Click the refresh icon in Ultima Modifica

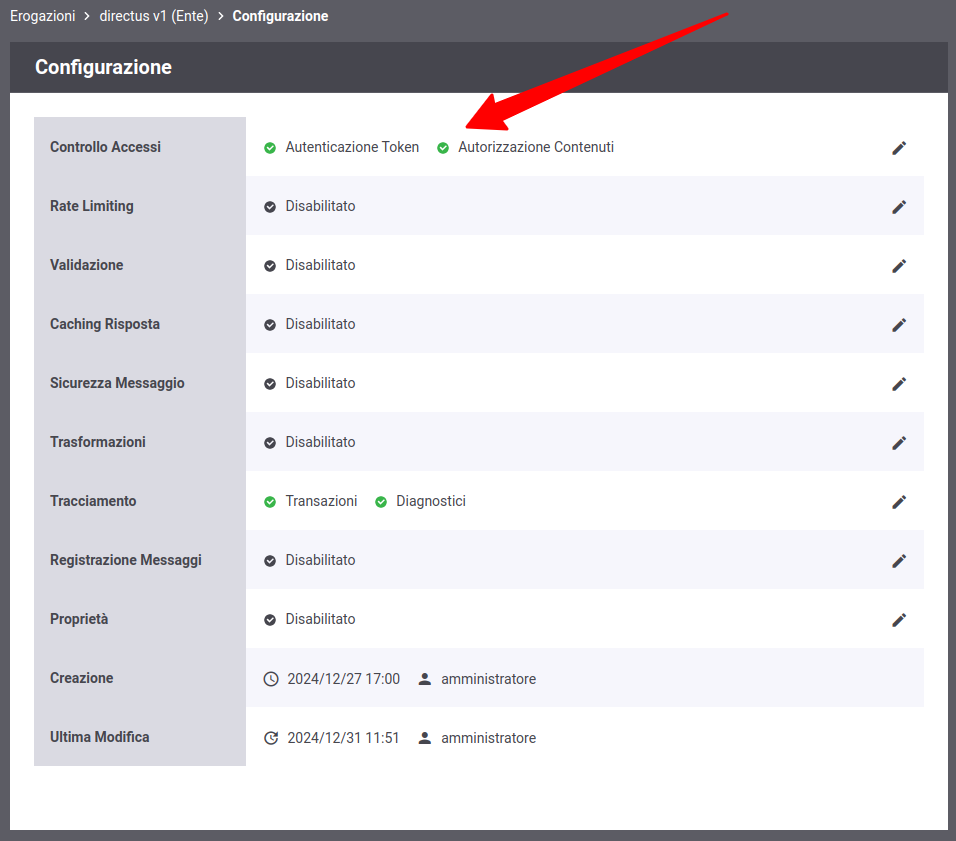pyautogui.click(x=271, y=738)
